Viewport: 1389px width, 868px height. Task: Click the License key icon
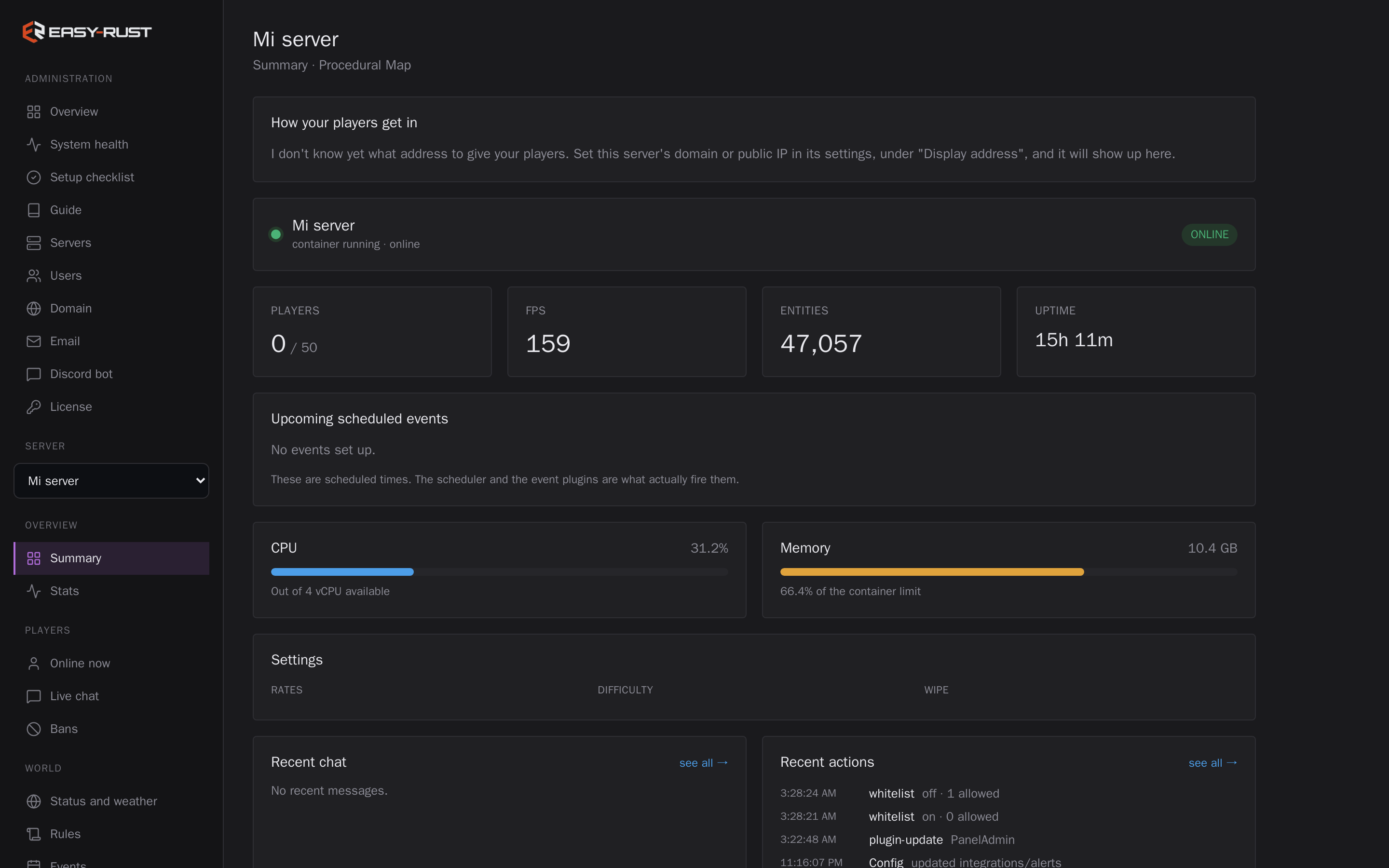click(34, 407)
